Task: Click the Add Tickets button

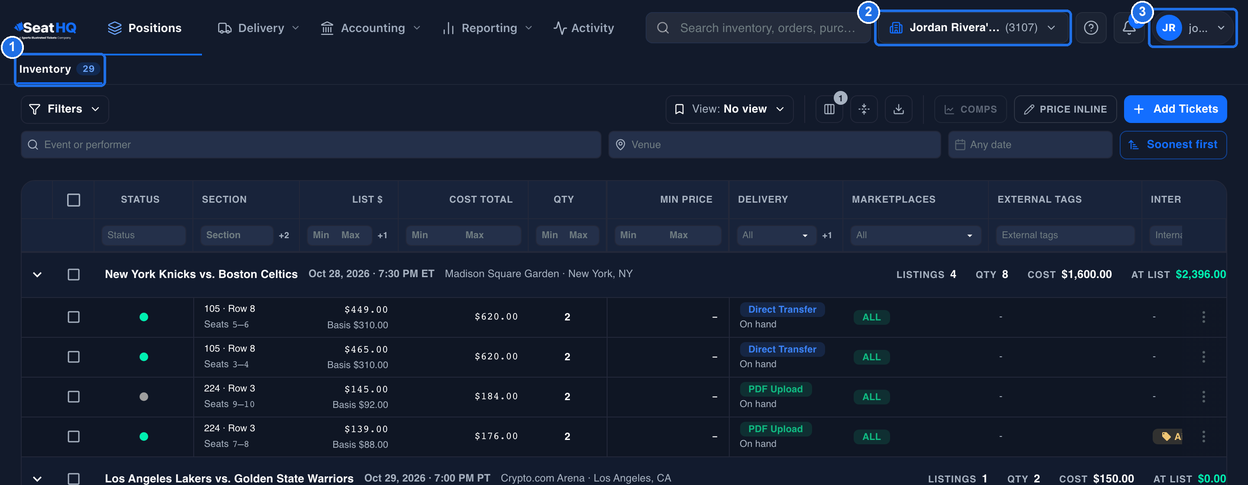Action: (x=1175, y=109)
